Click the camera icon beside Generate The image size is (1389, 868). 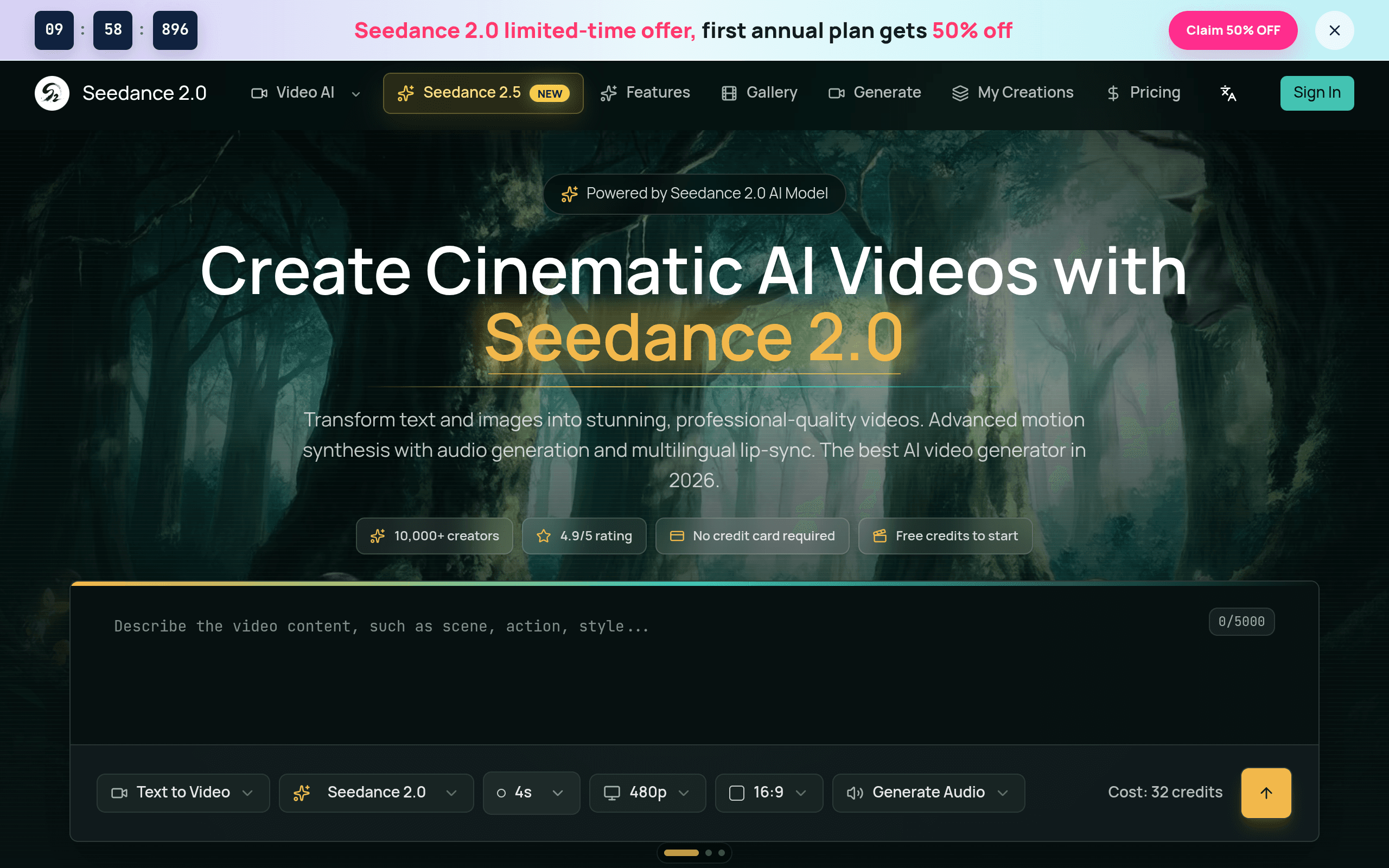point(836,93)
